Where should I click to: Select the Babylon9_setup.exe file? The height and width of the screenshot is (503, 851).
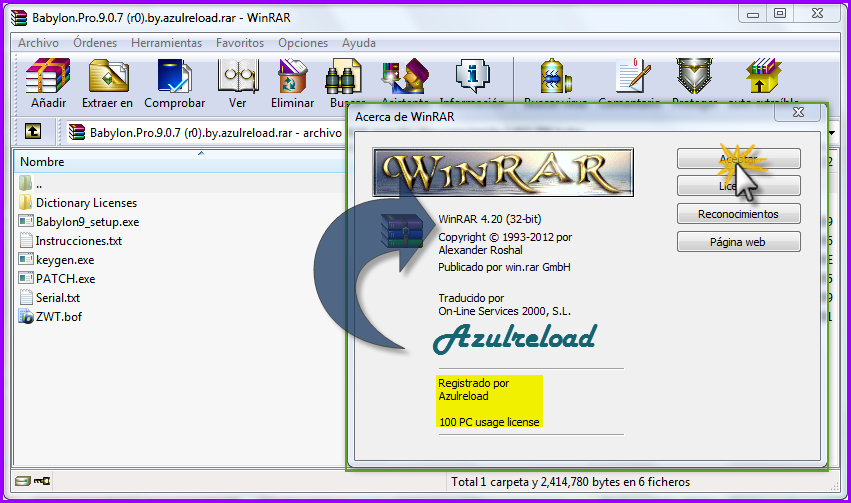point(79,221)
